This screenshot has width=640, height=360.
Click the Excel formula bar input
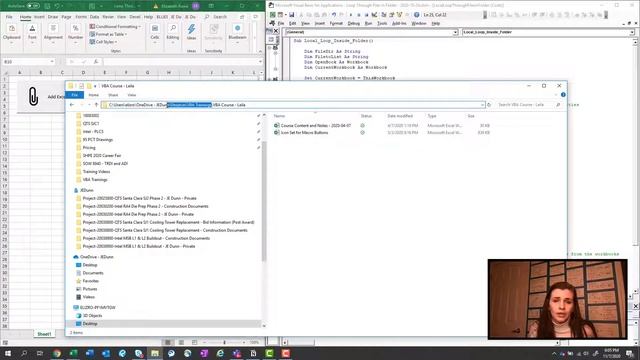click(180, 62)
